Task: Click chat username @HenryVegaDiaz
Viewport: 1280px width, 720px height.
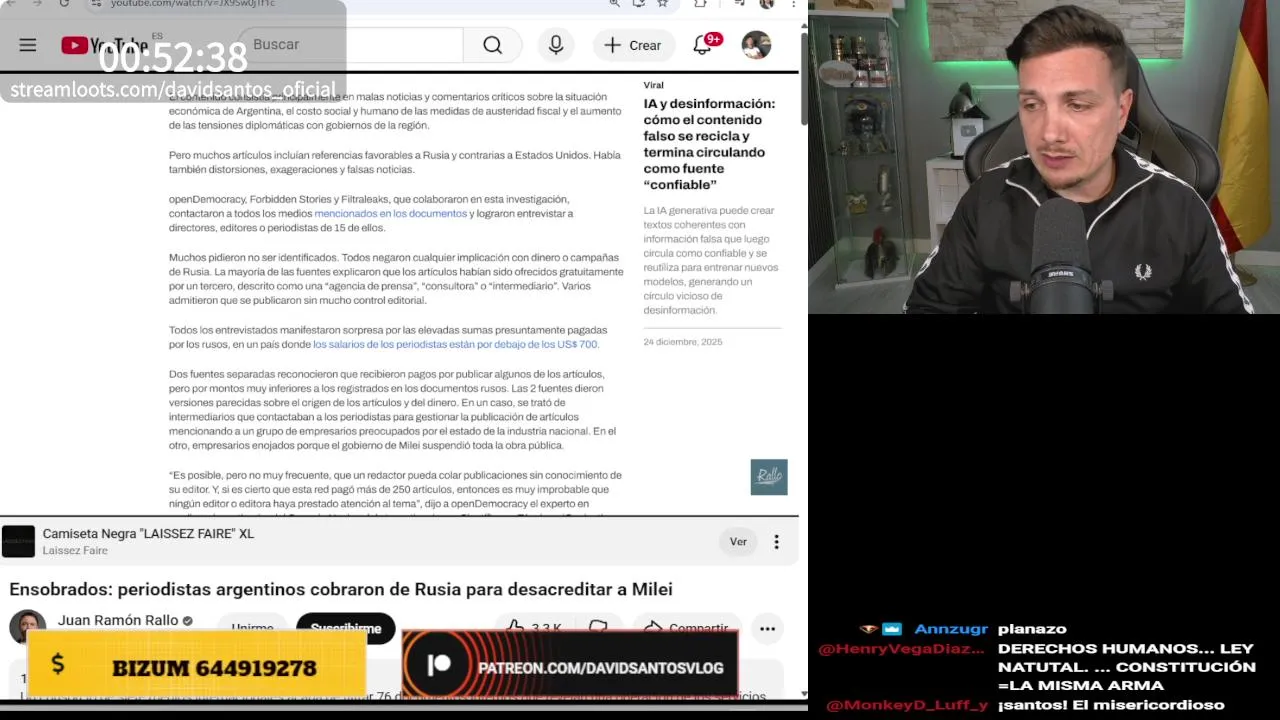Action: click(x=901, y=649)
